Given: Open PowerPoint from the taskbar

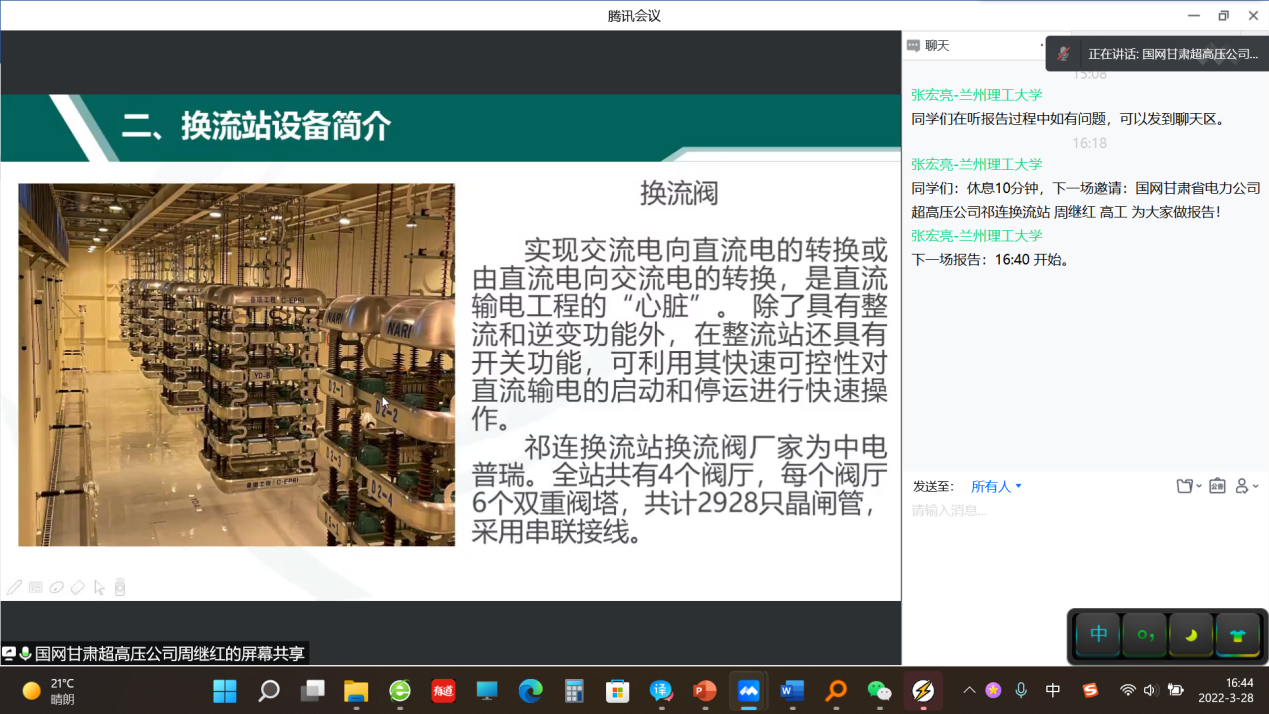Looking at the screenshot, I should pyautogui.click(x=705, y=691).
